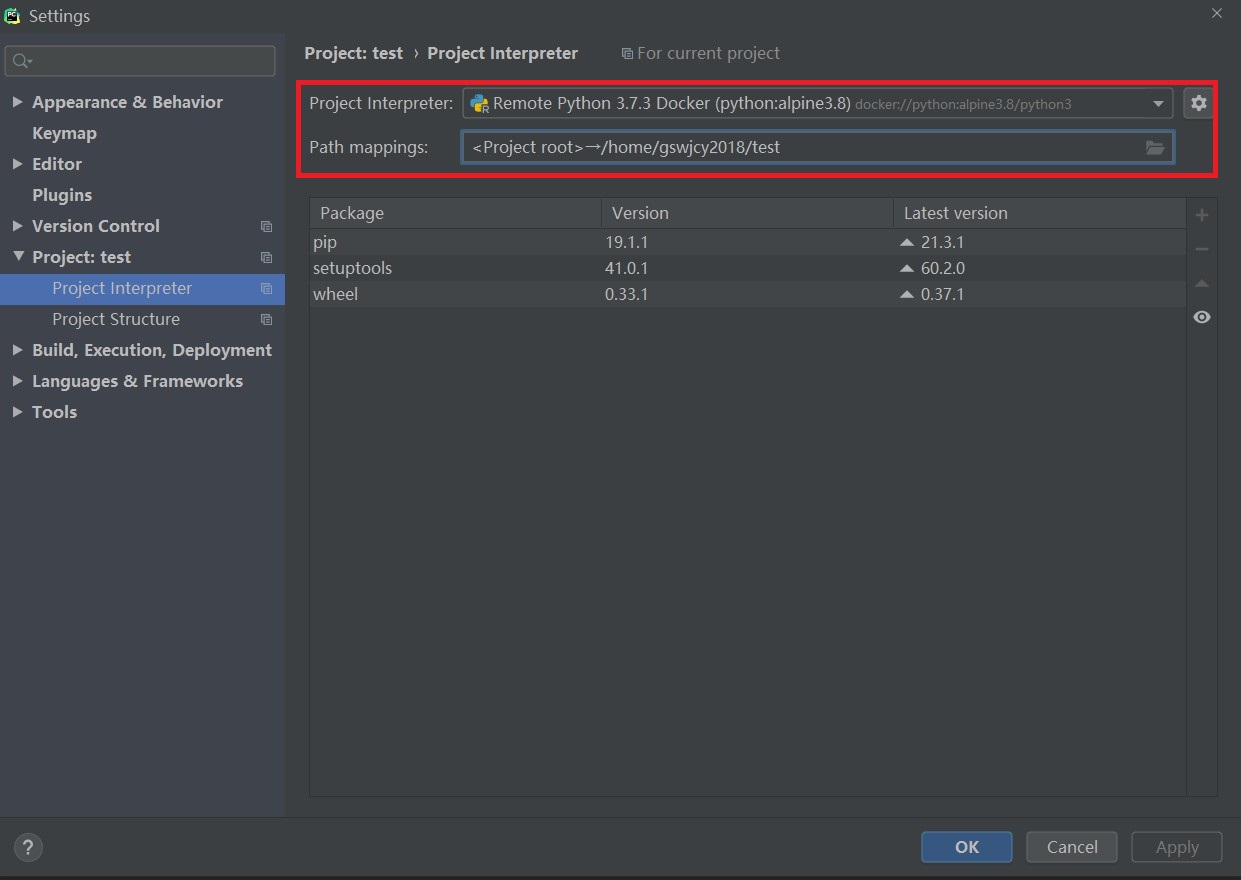Click copy icon beside Project Structure
The image size is (1241, 880).
click(x=266, y=319)
